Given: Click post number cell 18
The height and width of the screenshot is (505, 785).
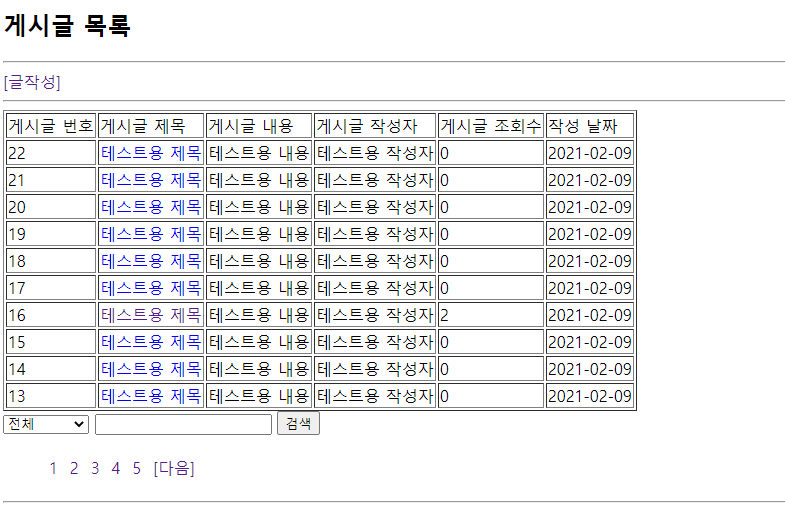Looking at the screenshot, I should click(x=51, y=261).
